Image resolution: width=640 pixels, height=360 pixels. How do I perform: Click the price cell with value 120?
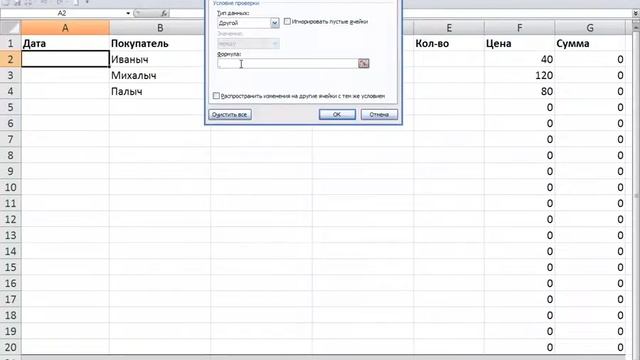click(x=520, y=75)
